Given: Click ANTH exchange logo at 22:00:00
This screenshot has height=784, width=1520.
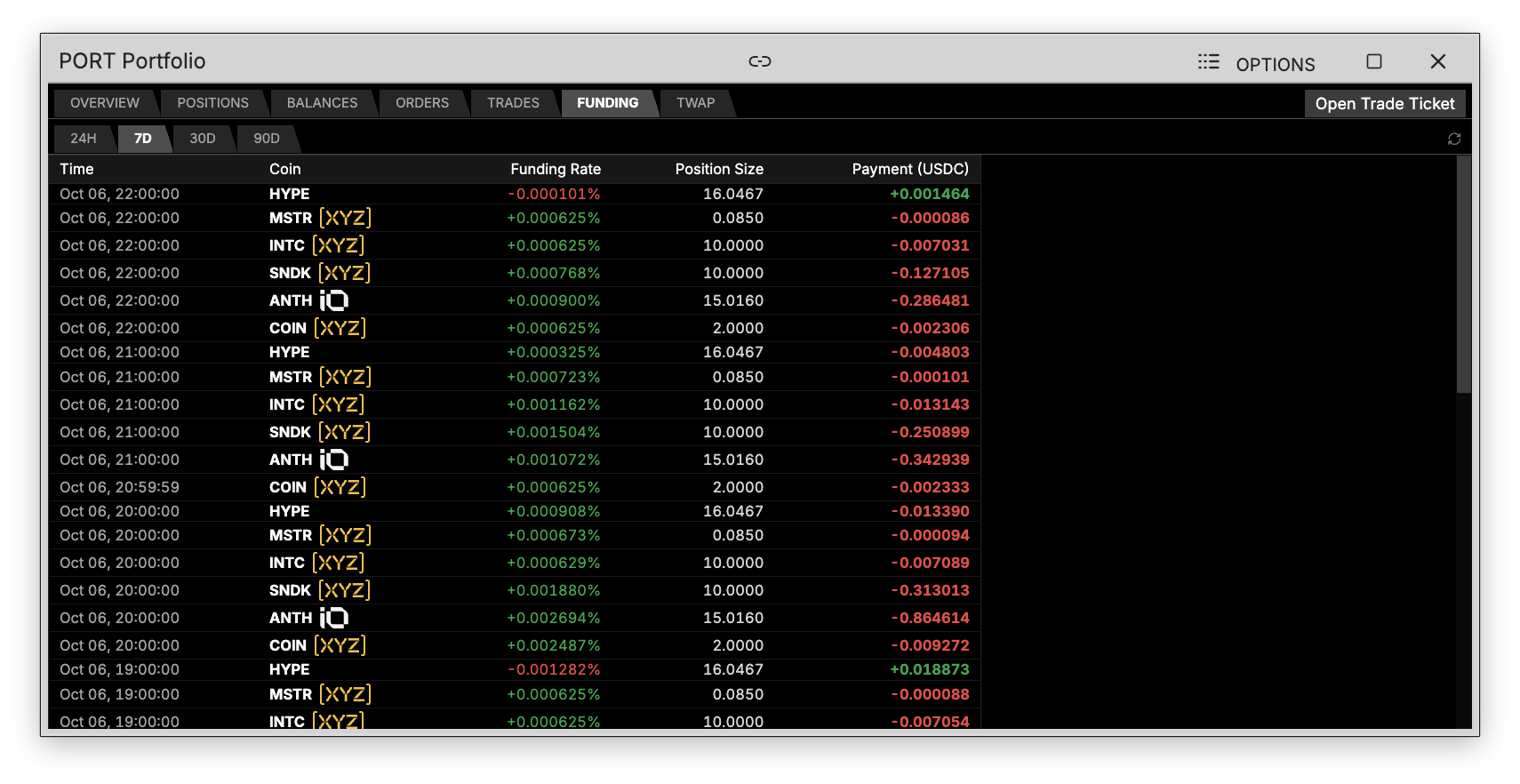Looking at the screenshot, I should point(334,300).
